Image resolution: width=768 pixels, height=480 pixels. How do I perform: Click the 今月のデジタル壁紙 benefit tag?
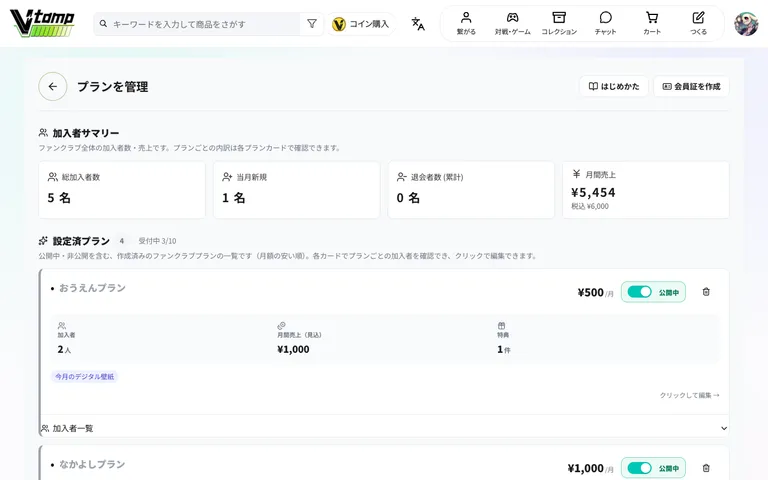[84, 377]
